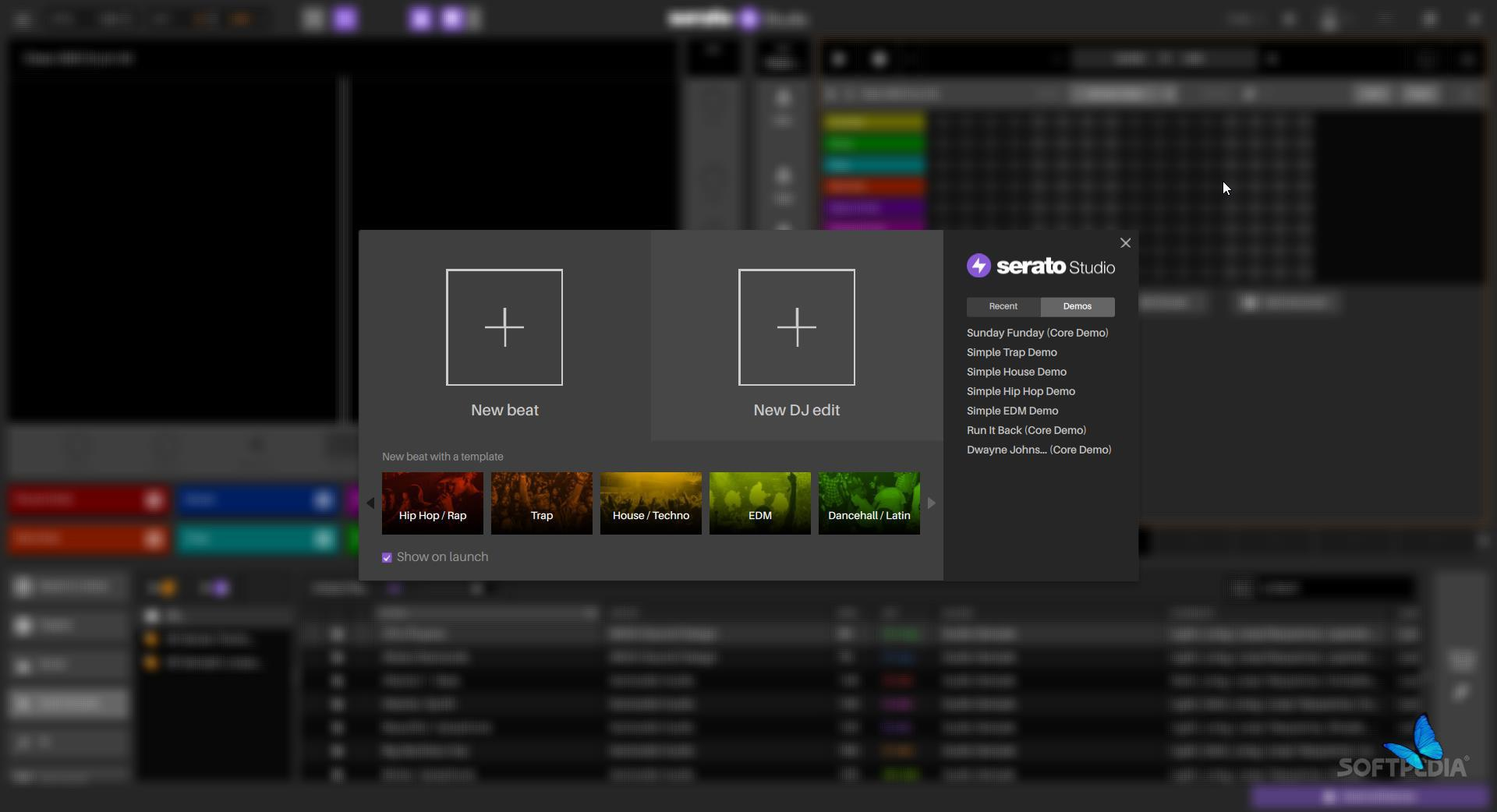The height and width of the screenshot is (812, 1497).
Task: Open Run It Back (Core Demo)
Action: pos(1026,430)
